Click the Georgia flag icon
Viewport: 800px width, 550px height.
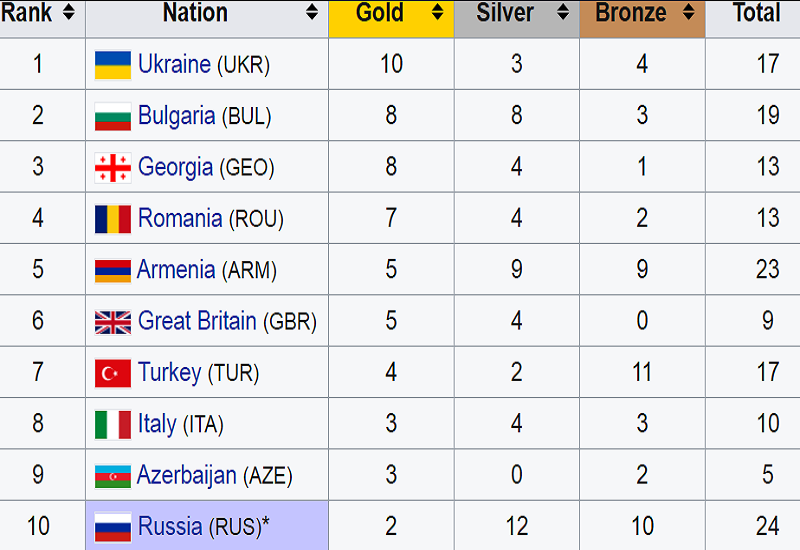pos(113,168)
